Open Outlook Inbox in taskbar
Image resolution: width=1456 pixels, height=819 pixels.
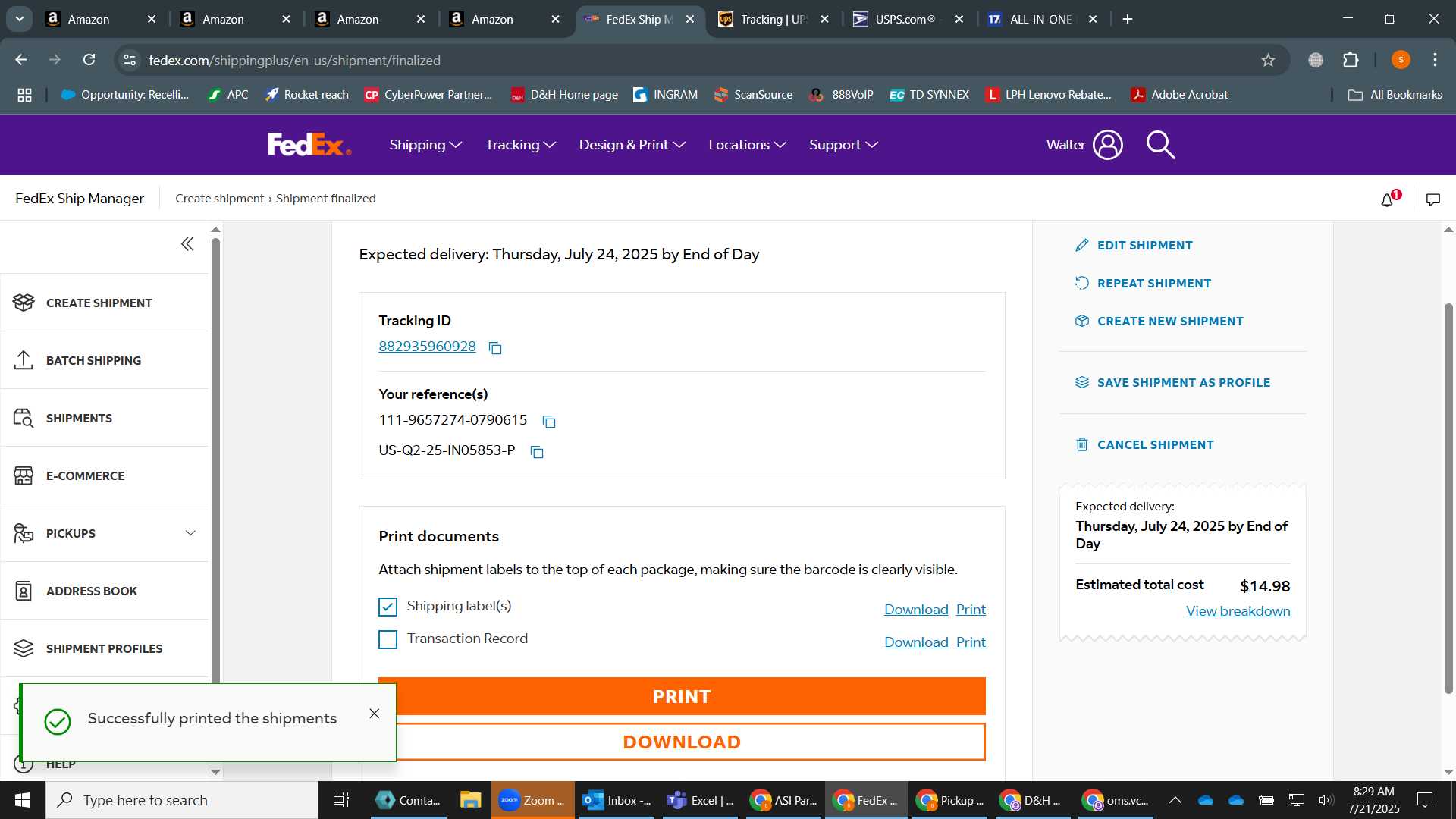(617, 800)
